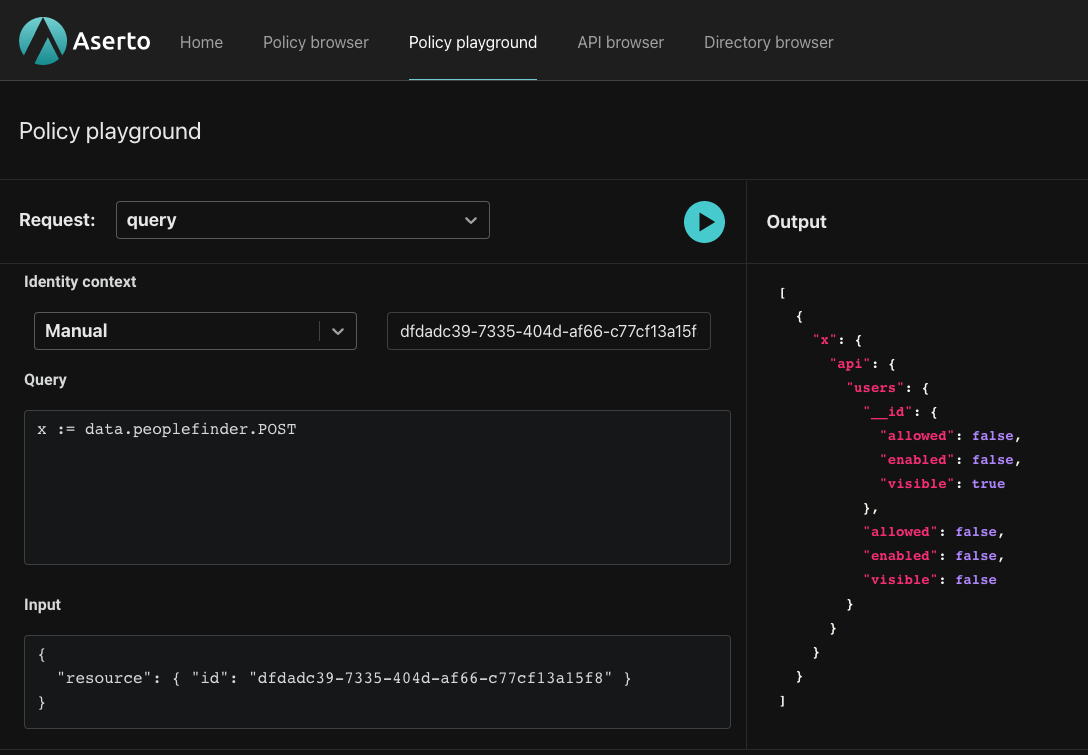Focus the Query editor text area
Image resolution: width=1088 pixels, height=755 pixels.
tap(377, 487)
